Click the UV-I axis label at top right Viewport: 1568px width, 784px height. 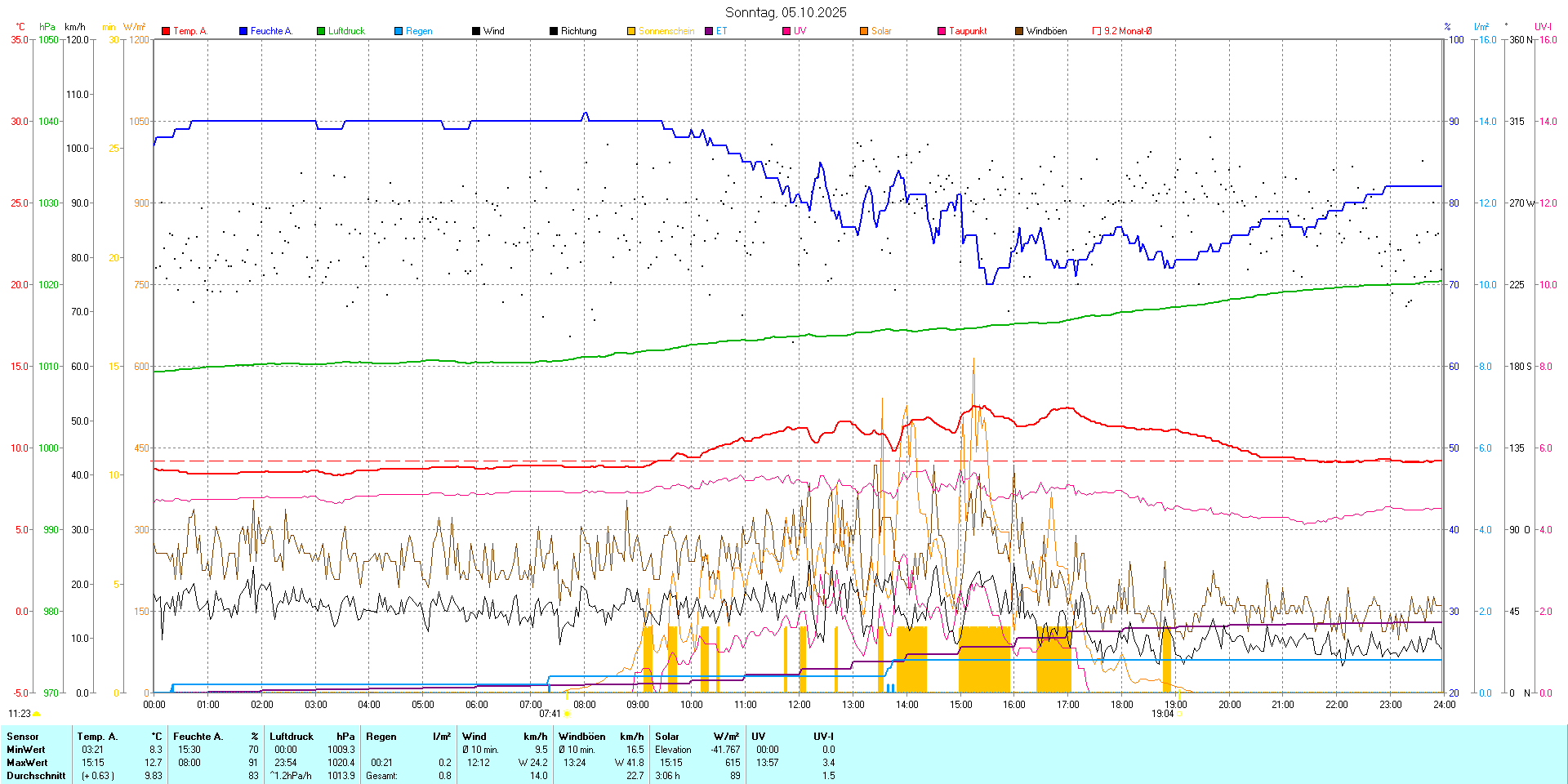pos(1543,27)
